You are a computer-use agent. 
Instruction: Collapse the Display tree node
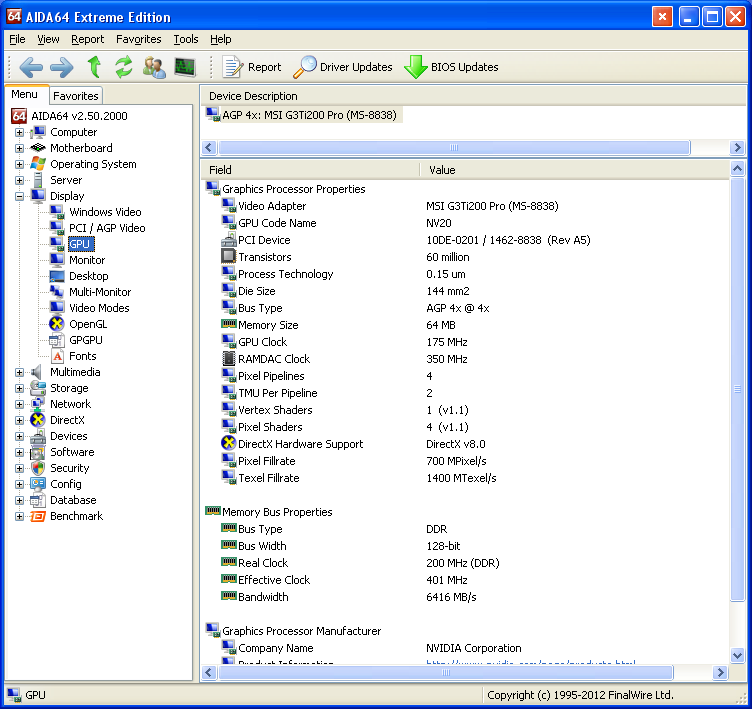(19, 196)
